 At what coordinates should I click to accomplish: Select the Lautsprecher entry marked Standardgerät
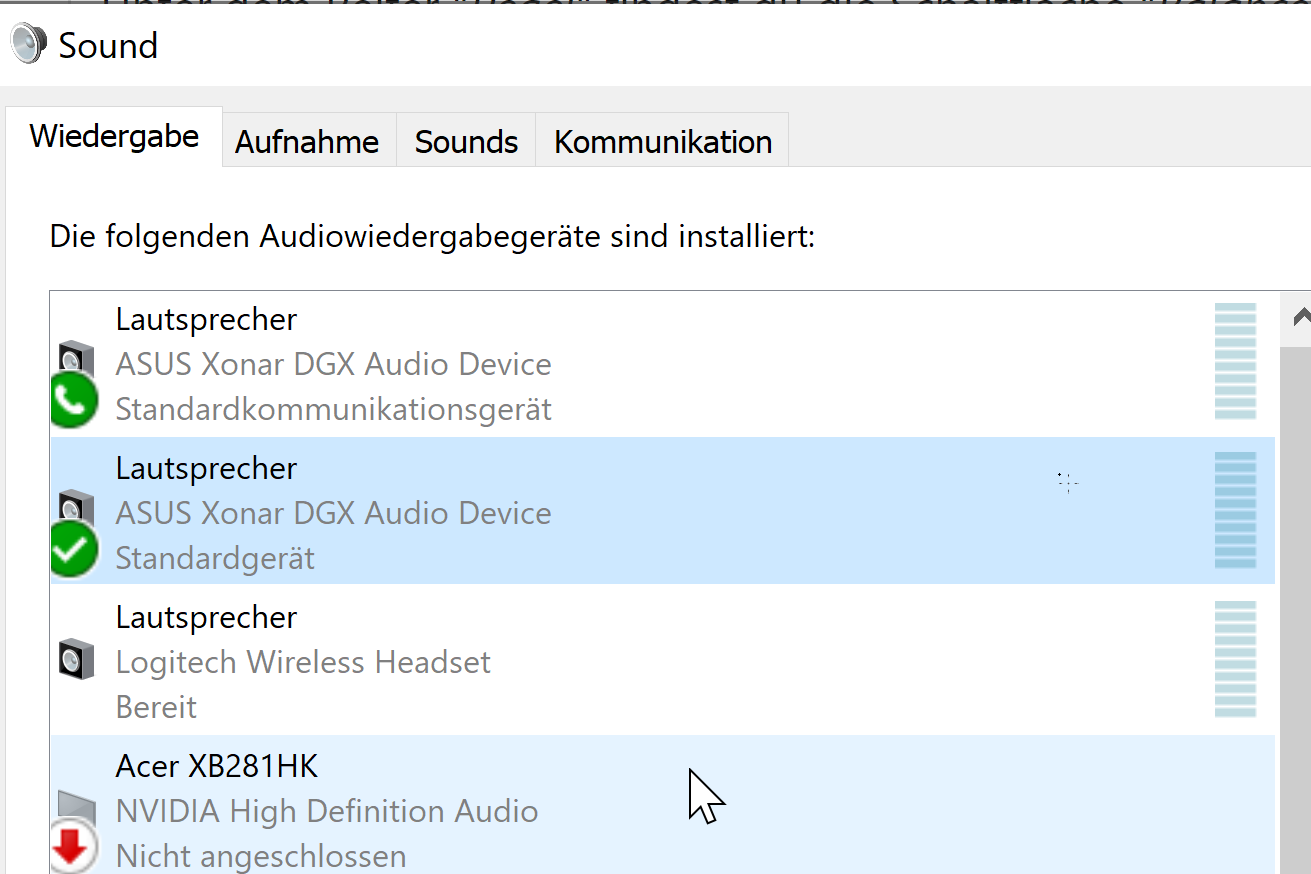[600, 512]
